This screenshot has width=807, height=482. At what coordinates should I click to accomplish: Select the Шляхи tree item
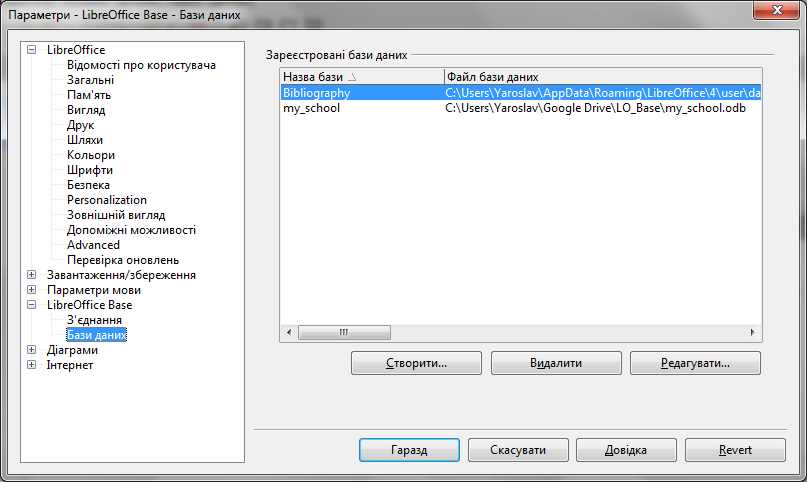[x=85, y=140]
